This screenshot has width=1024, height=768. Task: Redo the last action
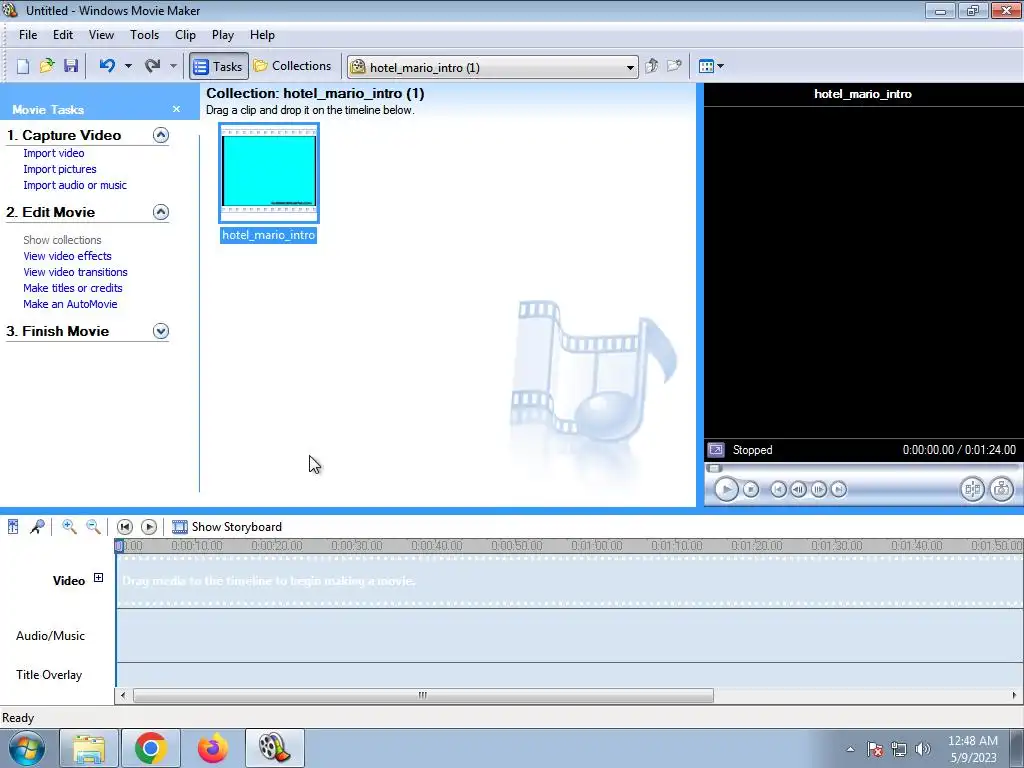coord(152,66)
